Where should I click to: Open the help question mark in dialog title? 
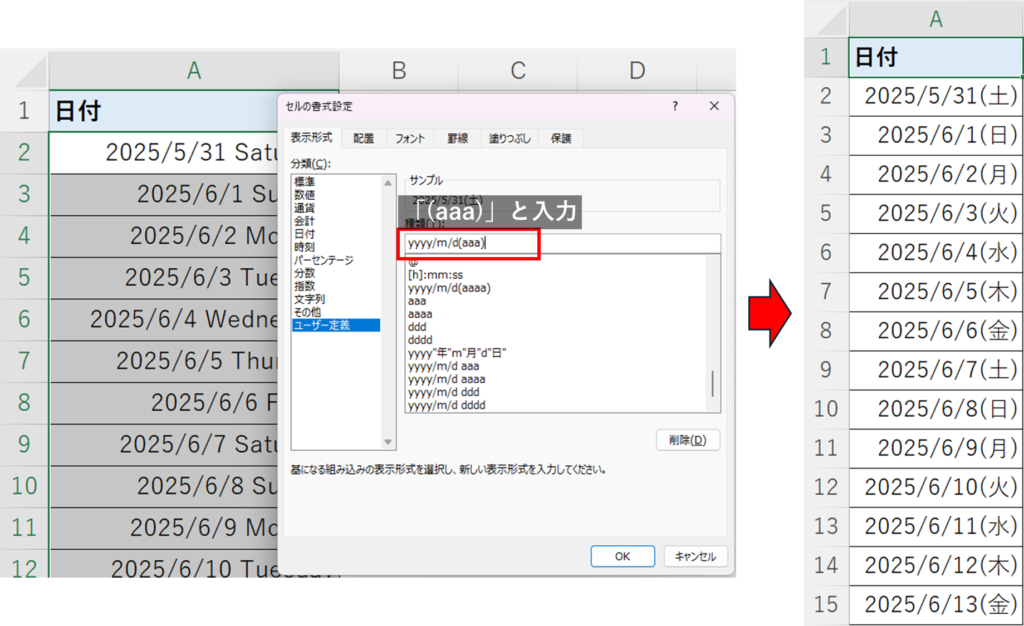[675, 106]
